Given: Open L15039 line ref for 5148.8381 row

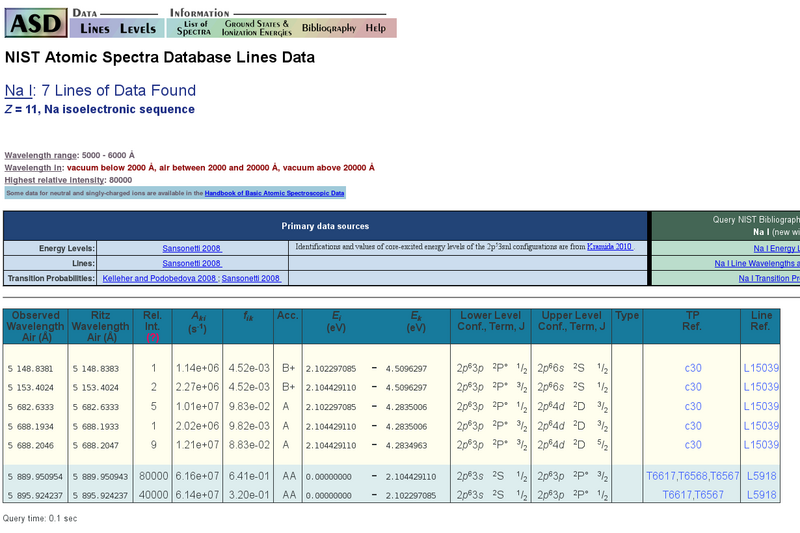Looking at the screenshot, I should tap(761, 368).
